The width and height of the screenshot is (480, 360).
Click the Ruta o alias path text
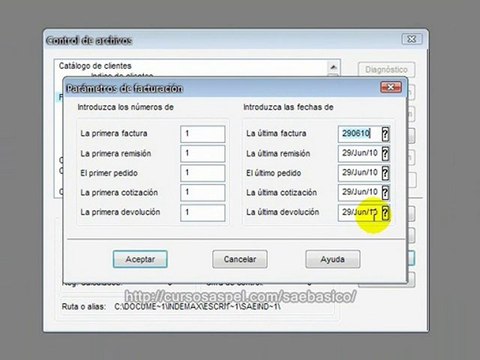pyautogui.click(x=197, y=306)
